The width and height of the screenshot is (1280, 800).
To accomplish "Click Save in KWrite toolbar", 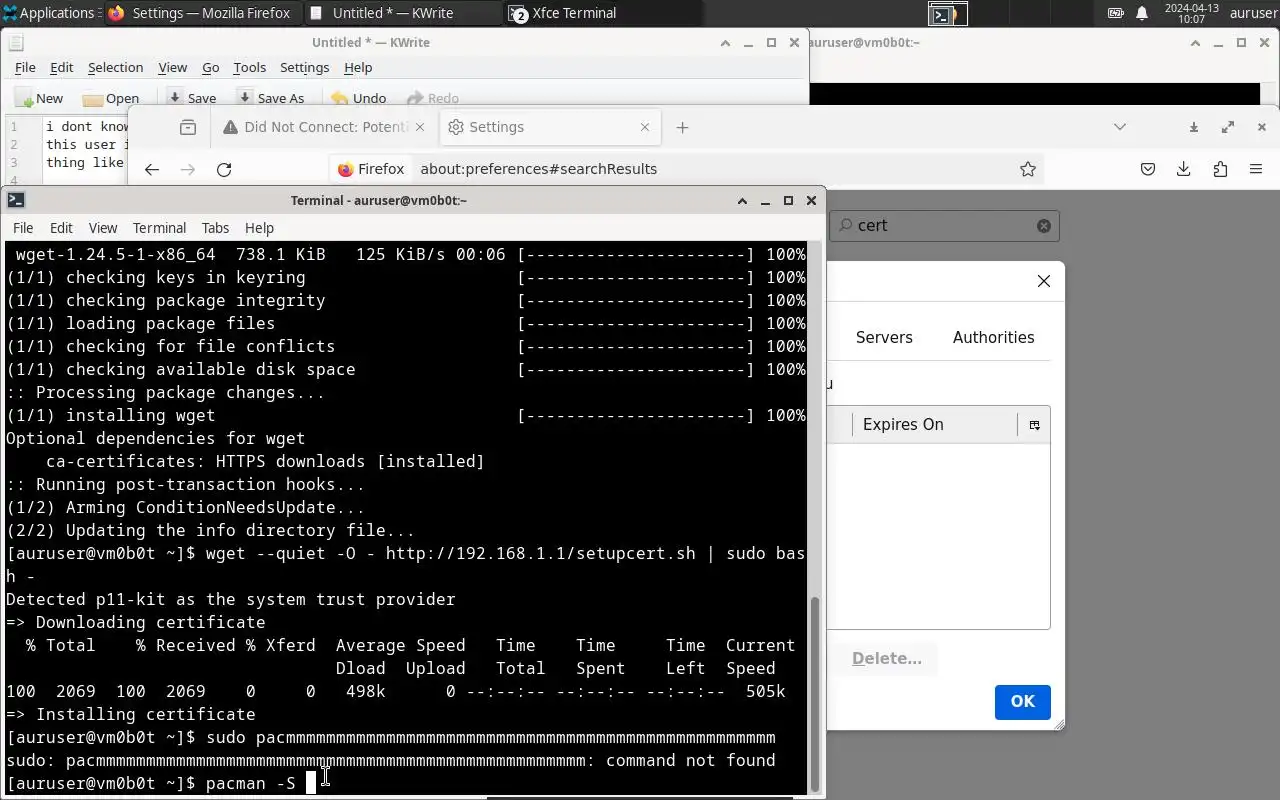I will pos(191,98).
